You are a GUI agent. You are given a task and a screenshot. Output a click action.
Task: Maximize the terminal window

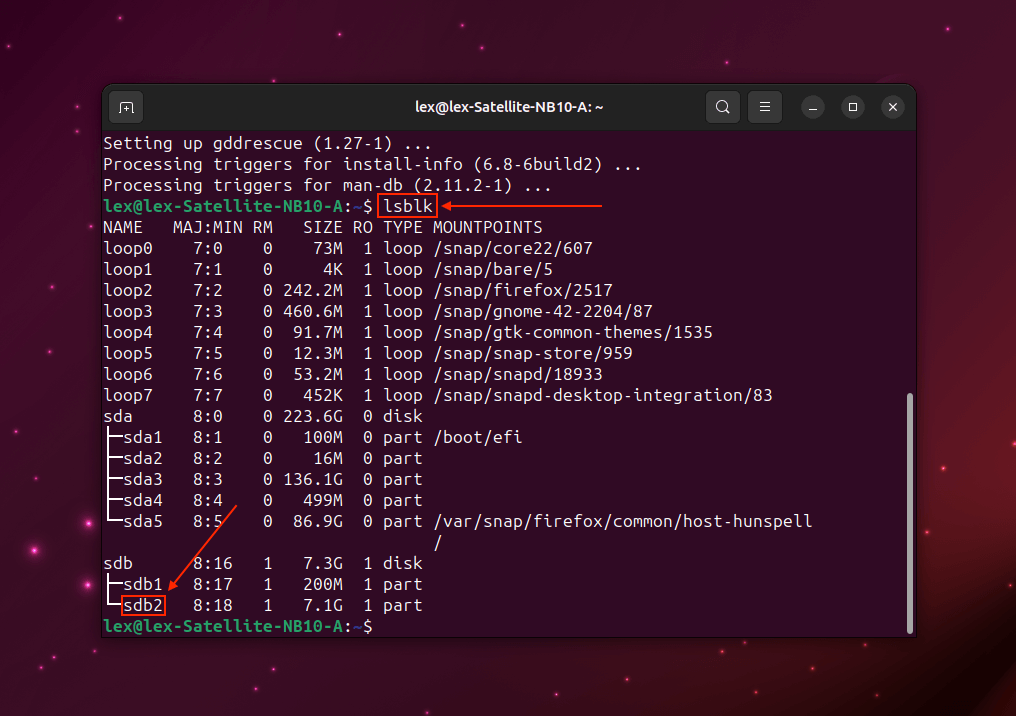point(853,108)
